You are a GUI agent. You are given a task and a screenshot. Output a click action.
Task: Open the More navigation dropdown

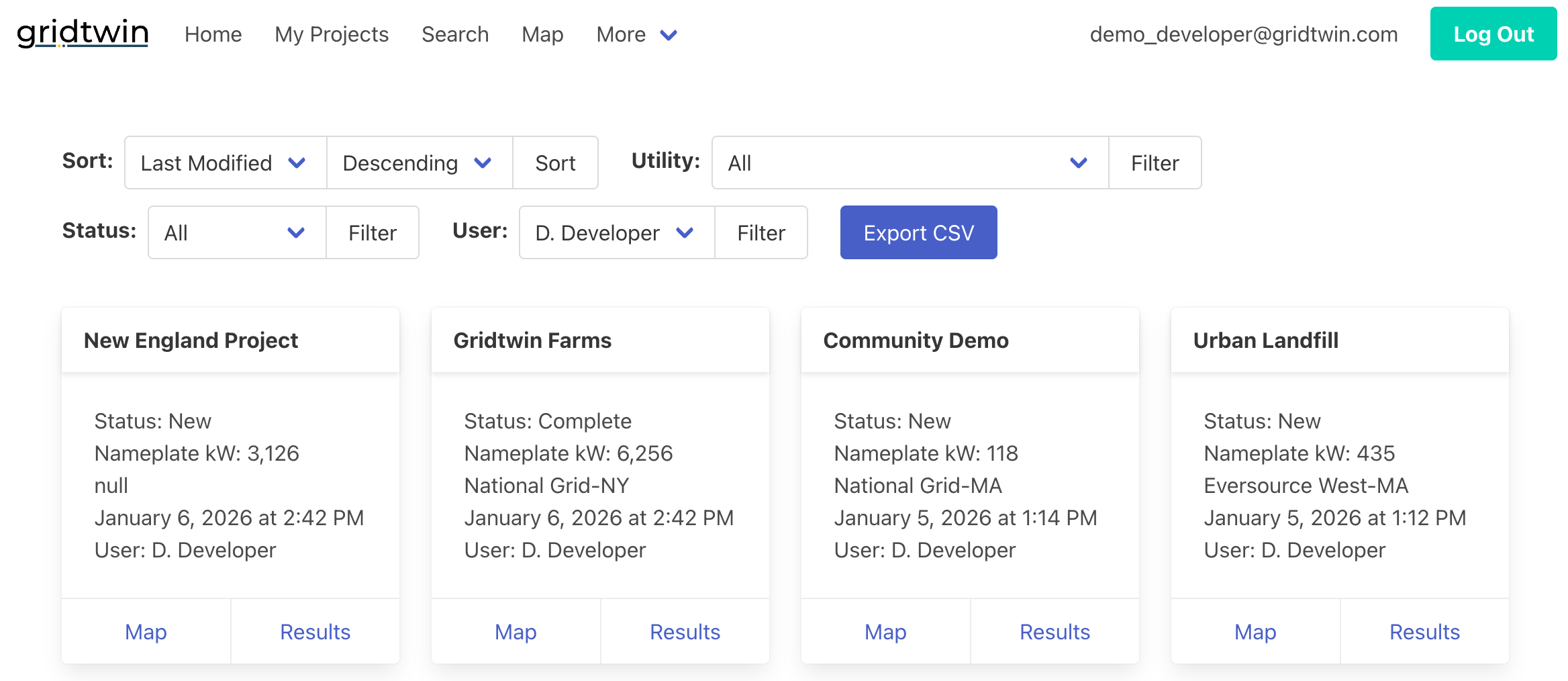(634, 34)
